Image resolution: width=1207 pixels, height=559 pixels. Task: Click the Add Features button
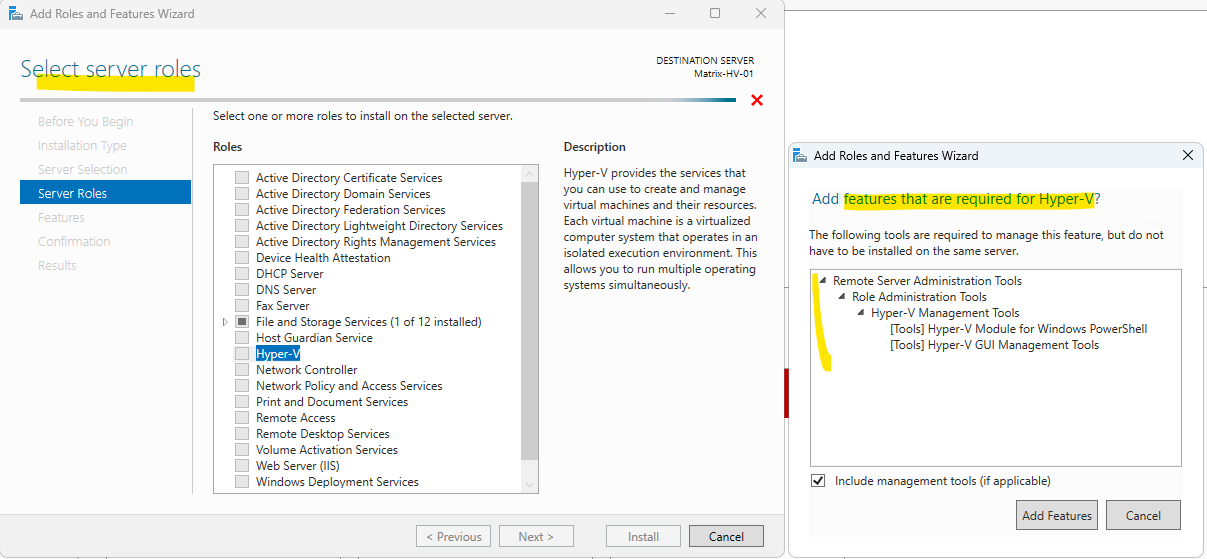1057,515
